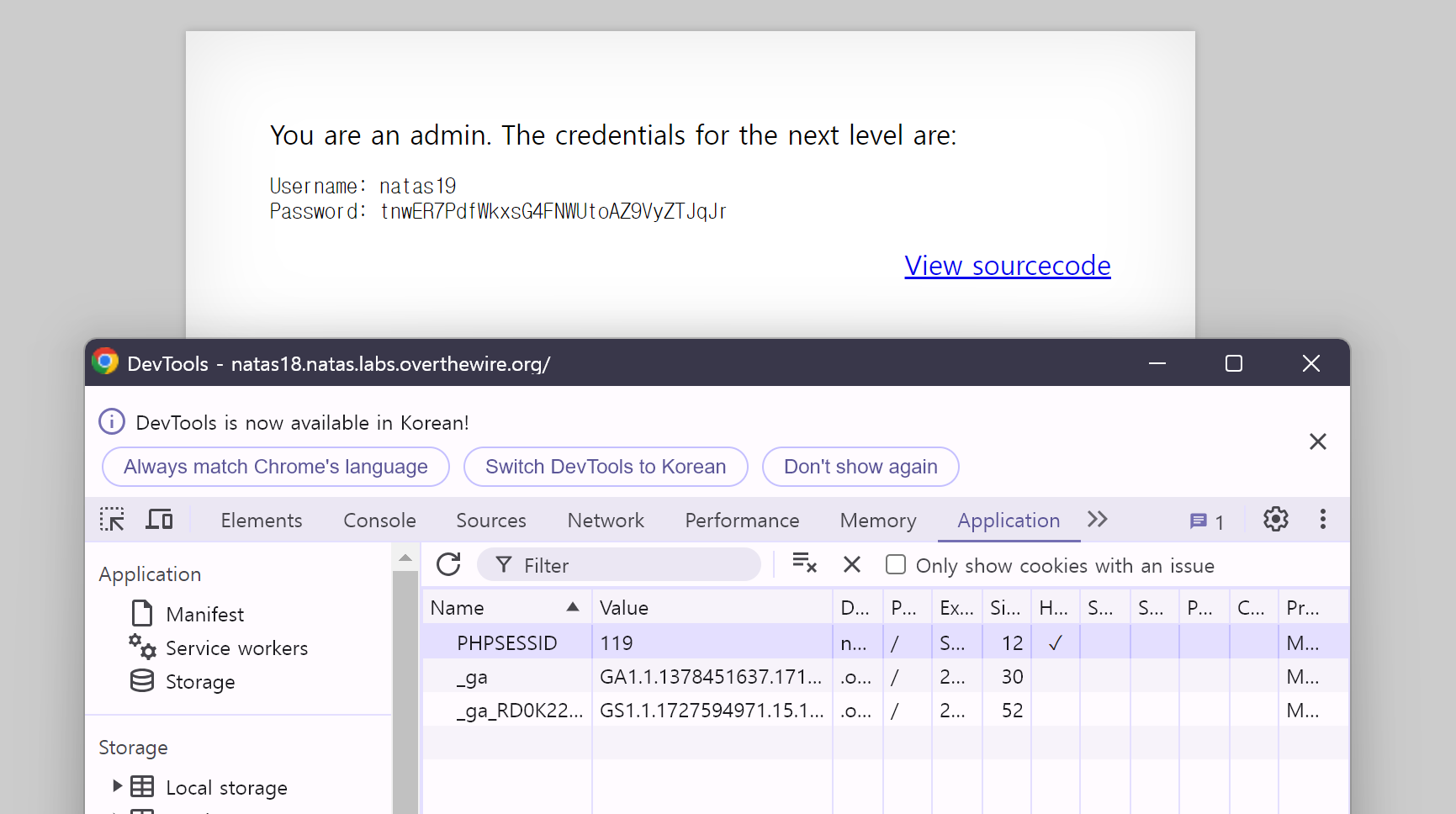Open the Sources tab
Viewport: 1456px width, 814px height.
[491, 521]
